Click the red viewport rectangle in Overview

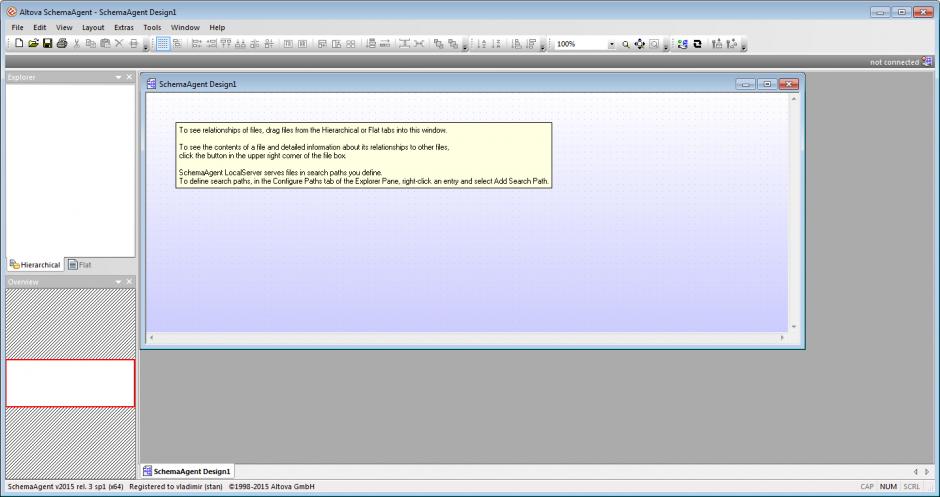pyautogui.click(x=70, y=383)
